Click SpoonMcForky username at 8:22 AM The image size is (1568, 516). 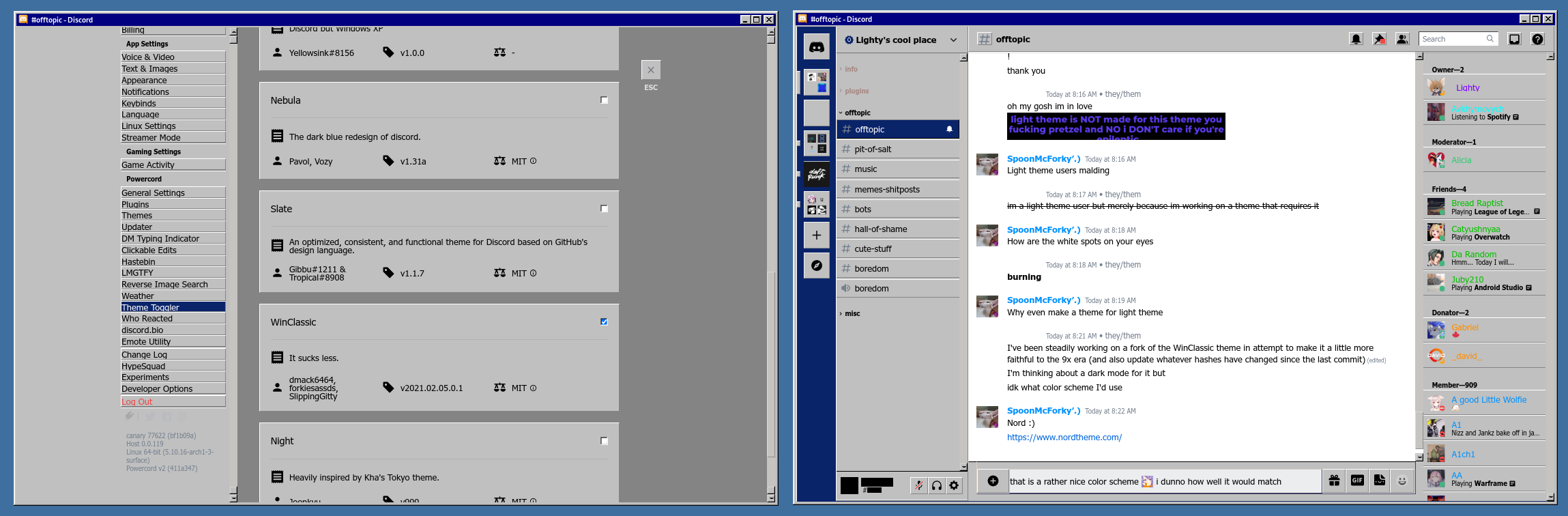coord(1044,411)
